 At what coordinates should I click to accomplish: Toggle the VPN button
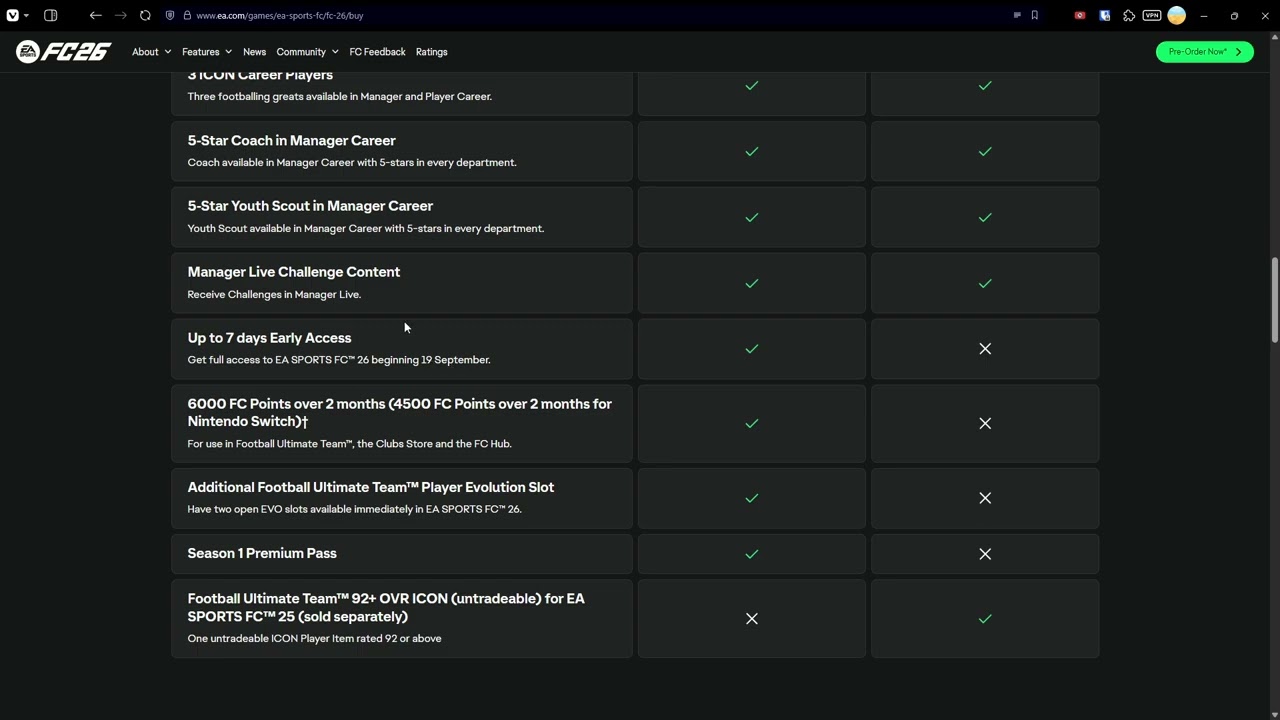(1152, 15)
